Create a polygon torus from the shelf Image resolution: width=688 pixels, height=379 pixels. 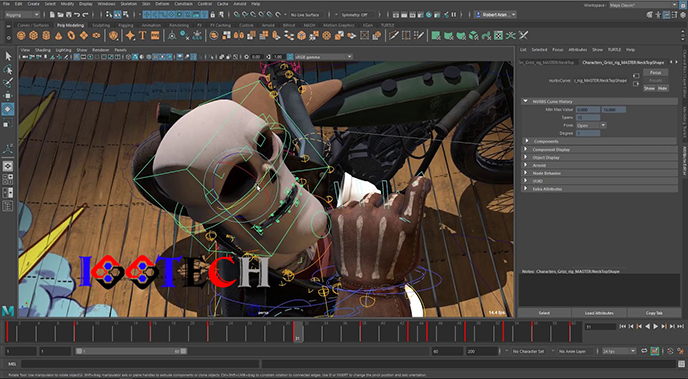pyautogui.click(x=71, y=36)
